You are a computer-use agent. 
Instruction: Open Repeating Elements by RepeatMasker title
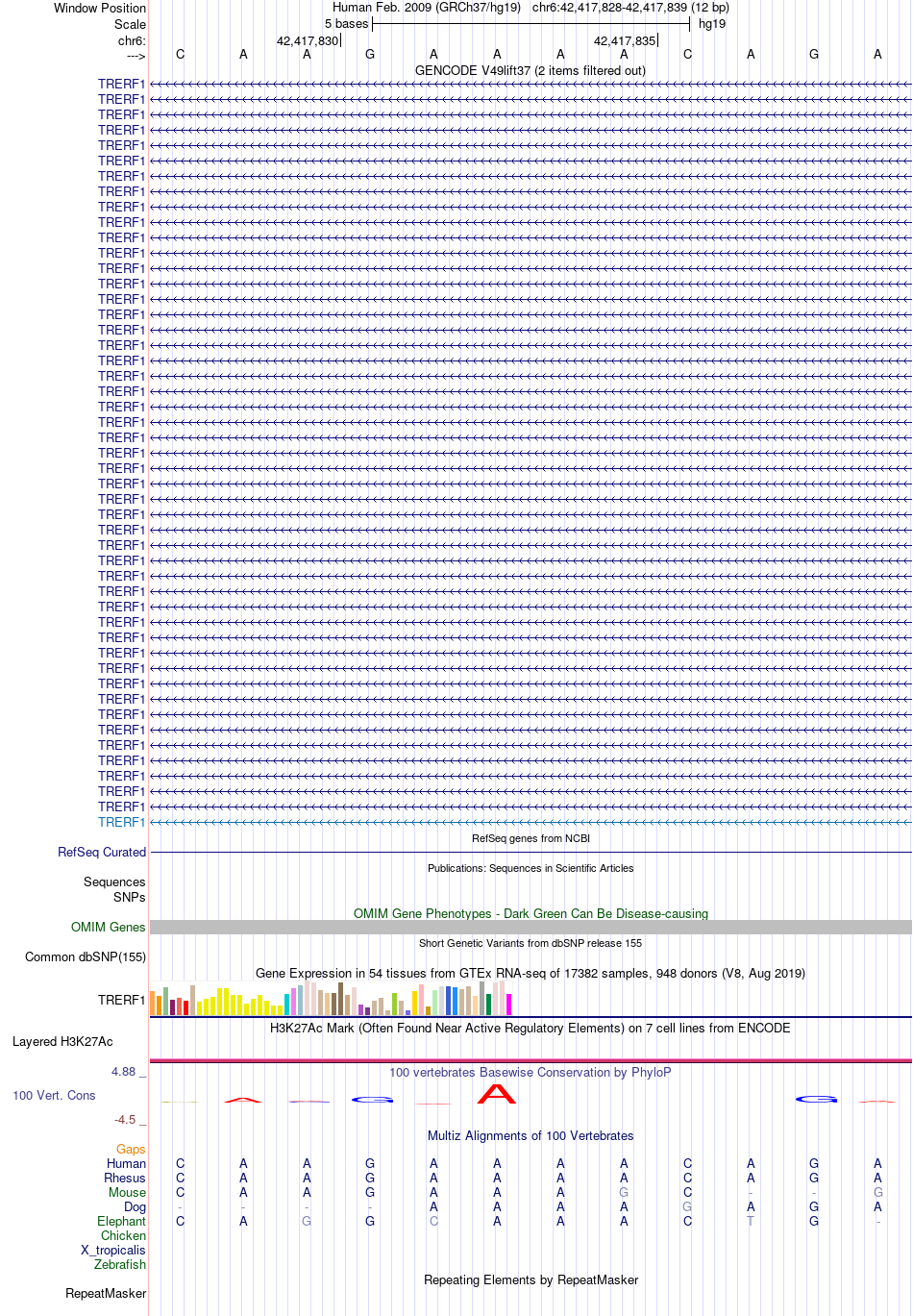[x=531, y=1279]
